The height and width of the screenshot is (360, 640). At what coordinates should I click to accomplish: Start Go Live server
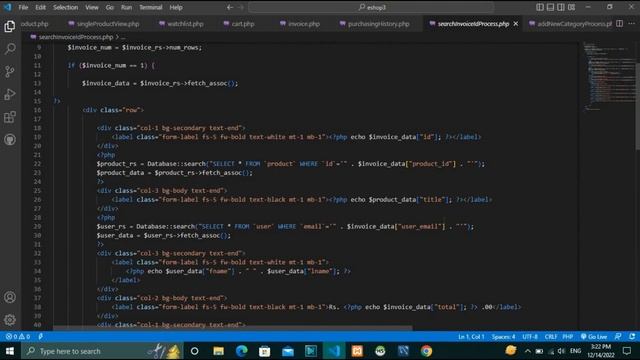(x=594, y=337)
